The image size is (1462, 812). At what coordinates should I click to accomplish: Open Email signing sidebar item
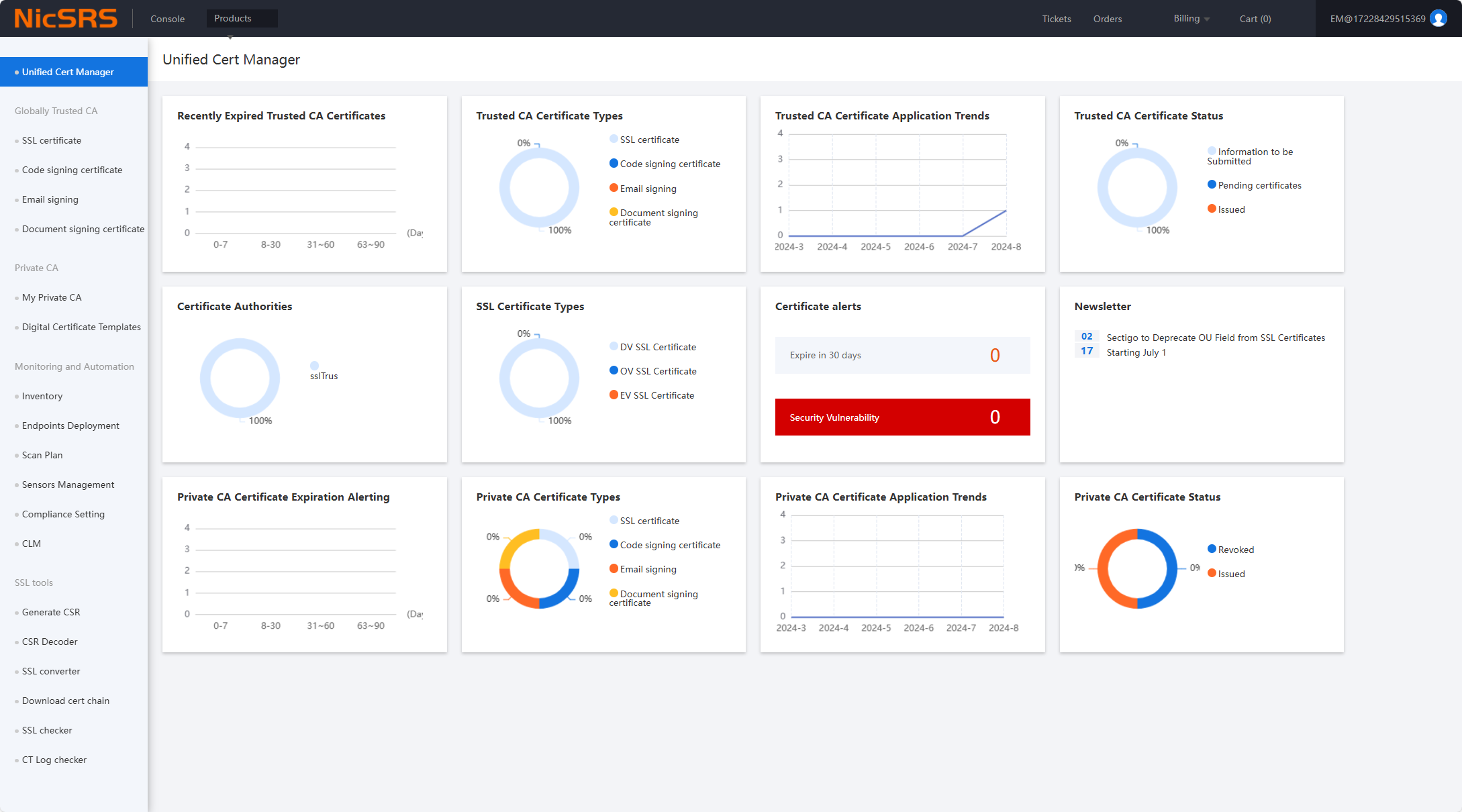tap(50, 199)
